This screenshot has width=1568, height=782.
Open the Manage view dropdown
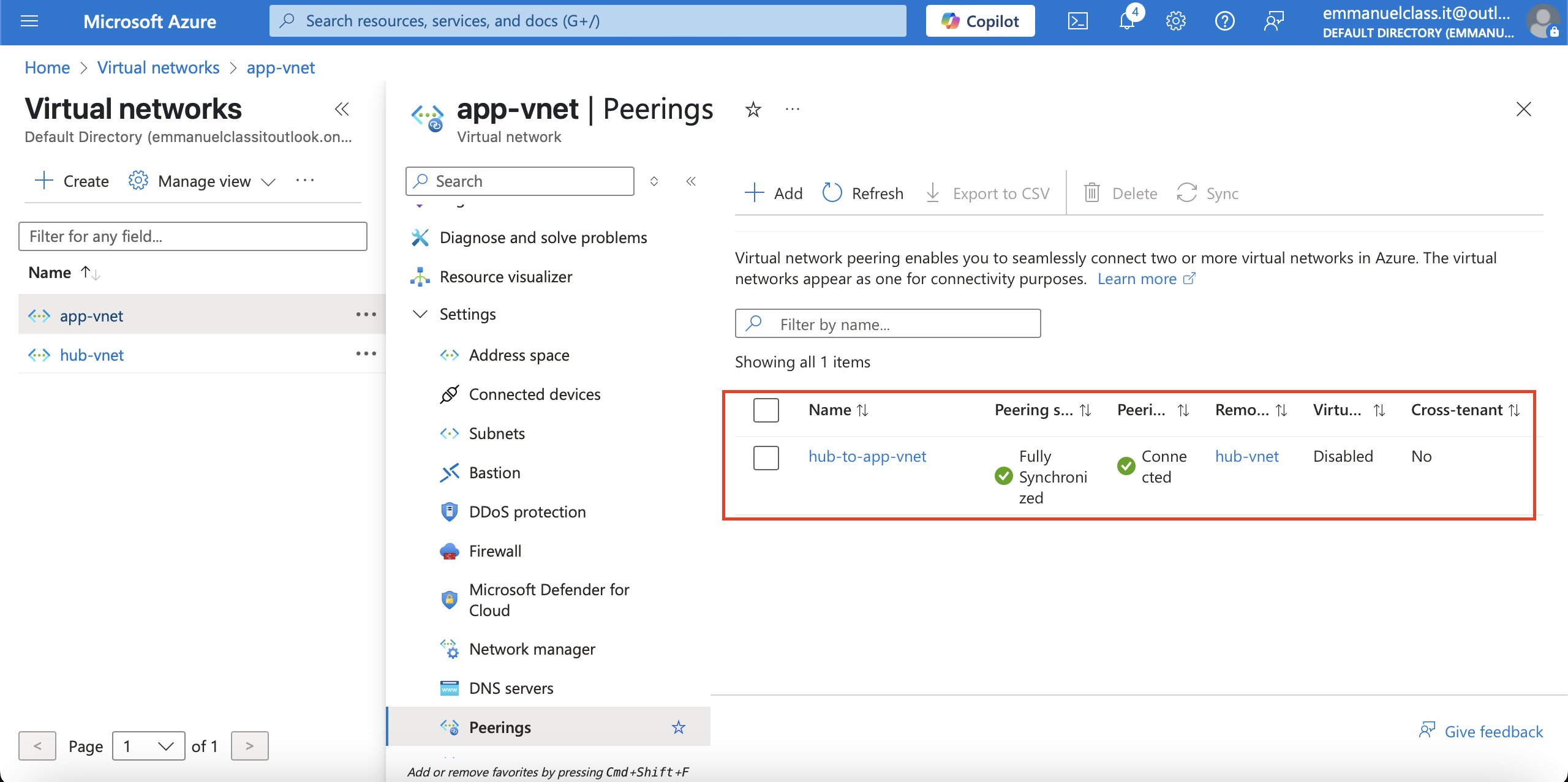coord(202,181)
